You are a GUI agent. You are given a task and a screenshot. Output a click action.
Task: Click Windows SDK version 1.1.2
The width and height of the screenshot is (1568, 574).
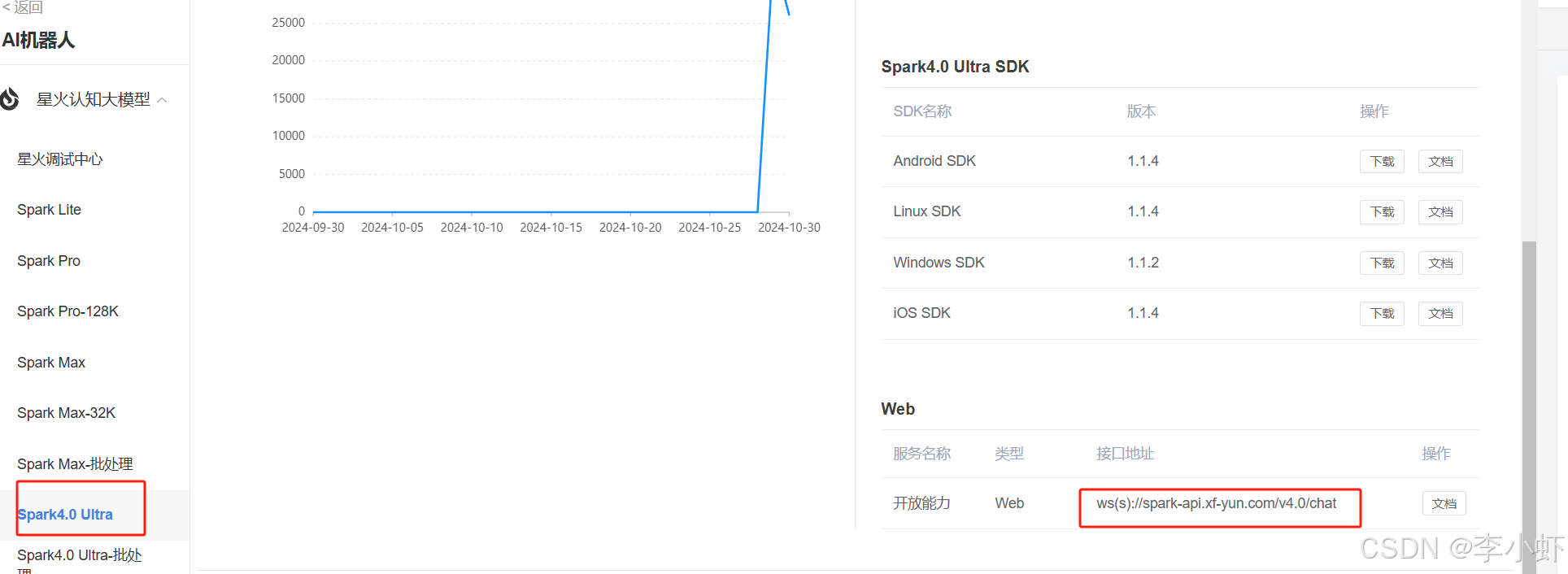pos(1143,263)
